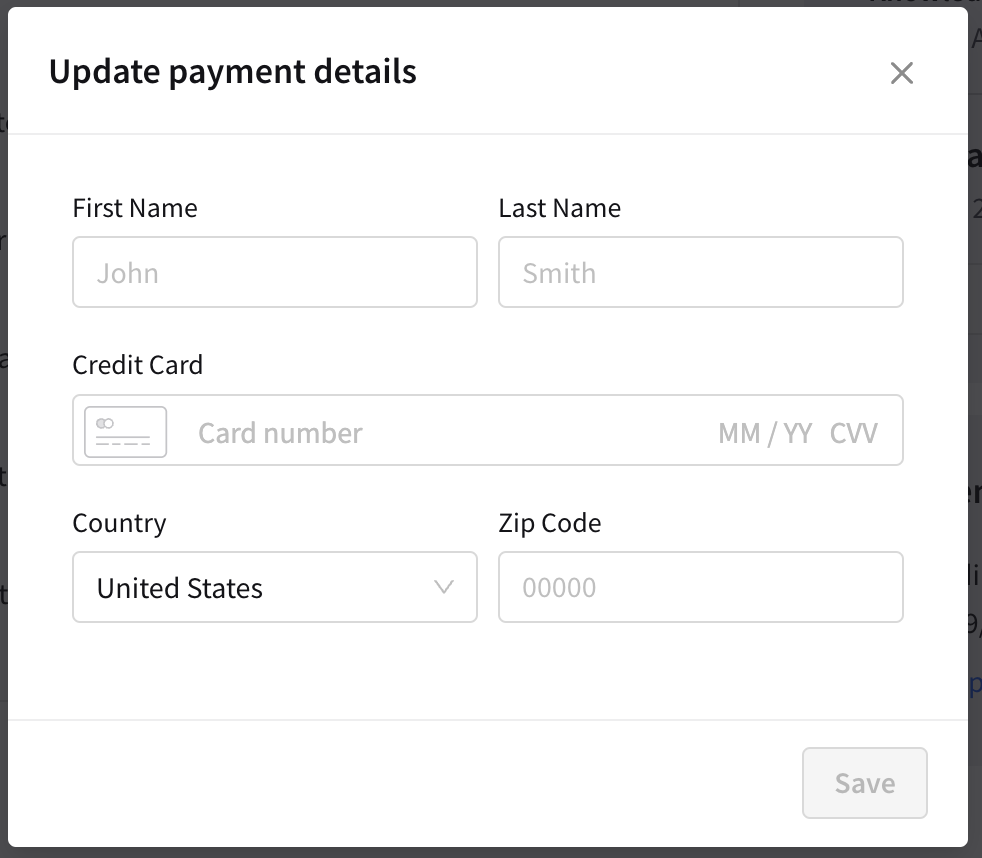Click the Country label text
This screenshot has width=982, height=858.
click(x=120, y=524)
